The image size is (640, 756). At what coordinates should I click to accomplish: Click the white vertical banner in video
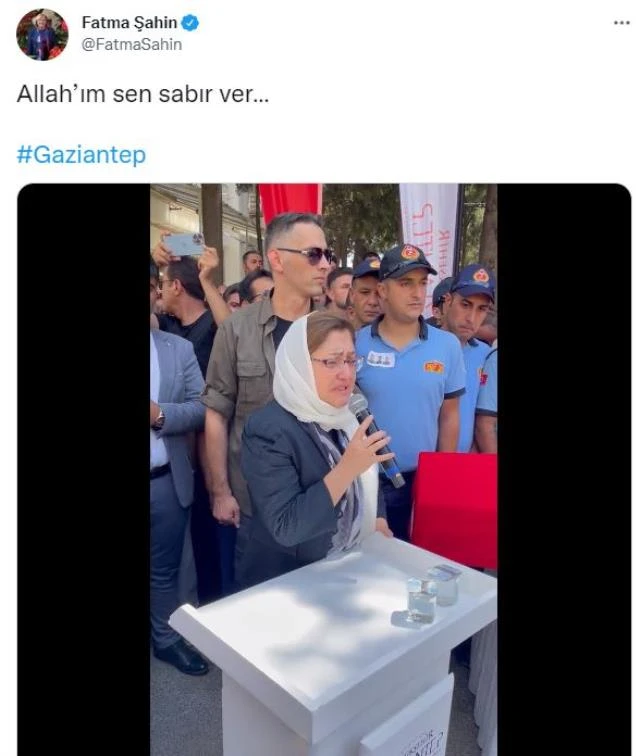(429, 230)
